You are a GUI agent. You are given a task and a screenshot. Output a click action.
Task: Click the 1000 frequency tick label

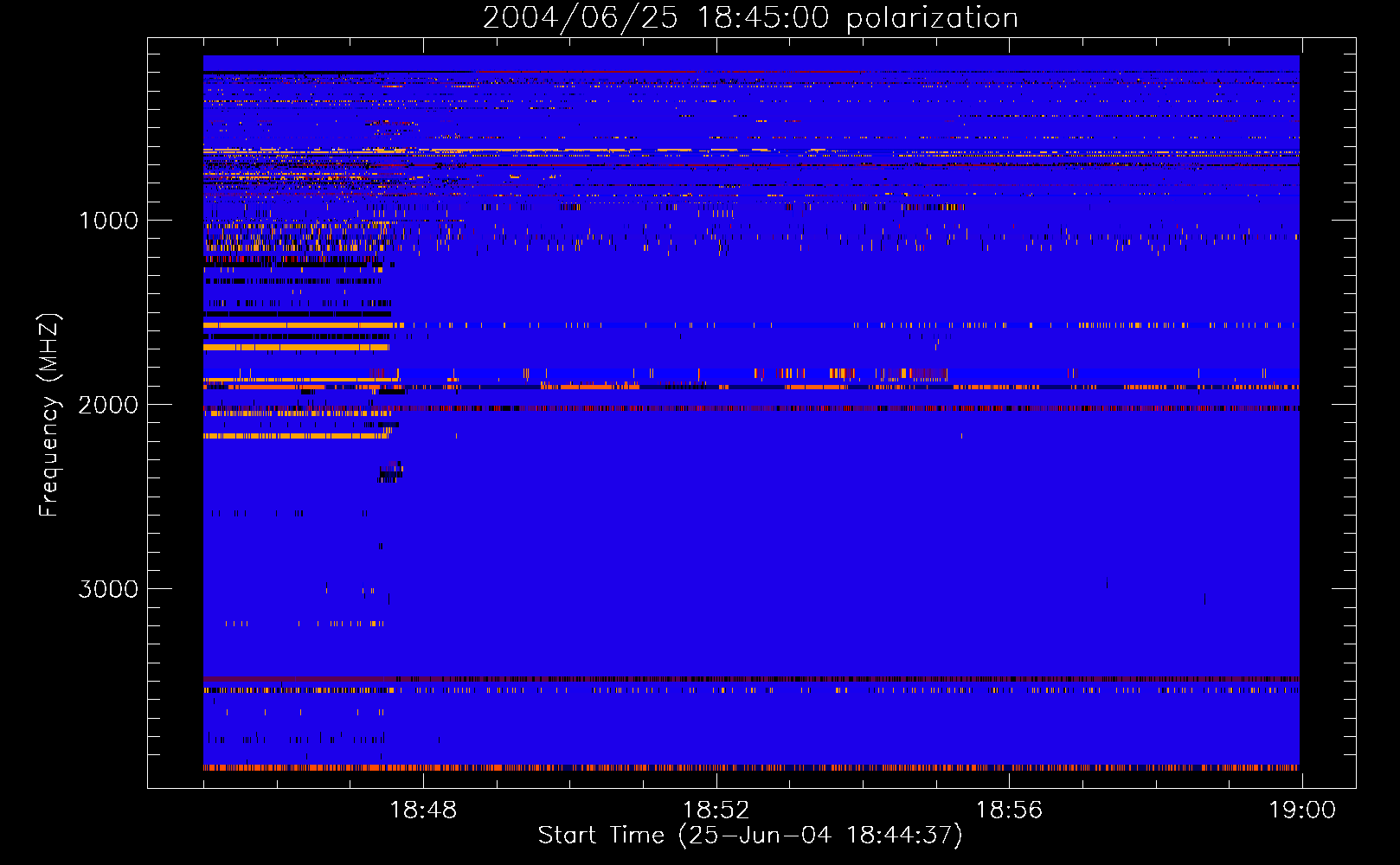pyautogui.click(x=109, y=221)
